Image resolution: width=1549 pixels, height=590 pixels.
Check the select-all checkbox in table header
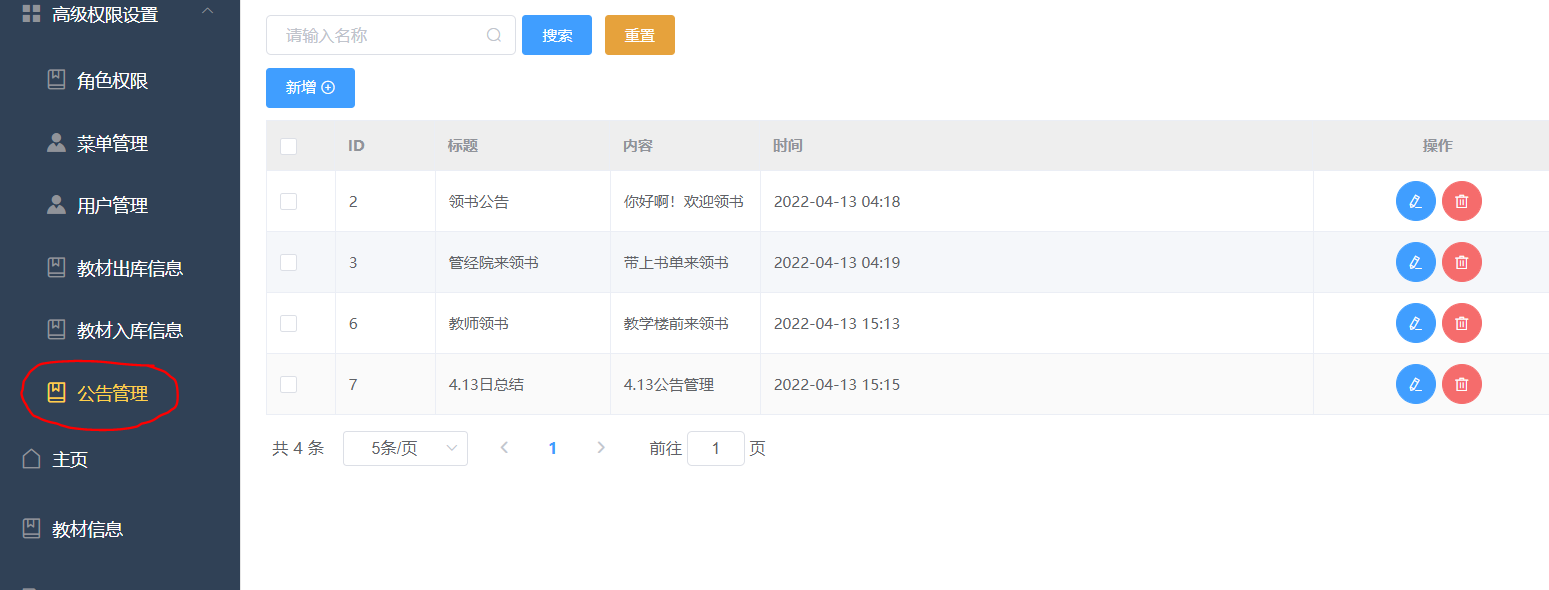coord(288,146)
